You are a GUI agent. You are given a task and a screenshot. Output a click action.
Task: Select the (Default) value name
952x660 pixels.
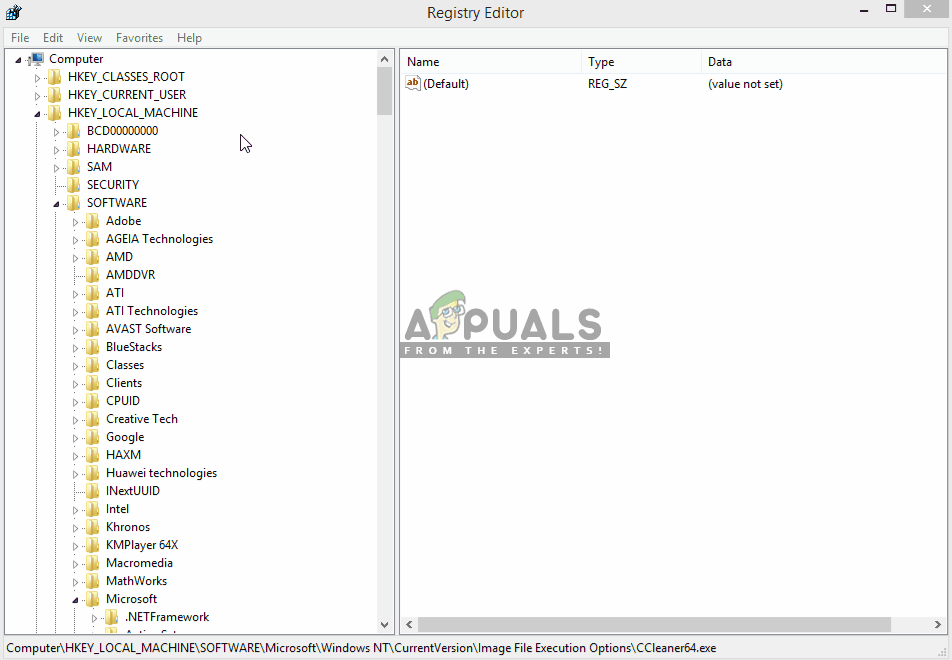pyautogui.click(x=446, y=84)
